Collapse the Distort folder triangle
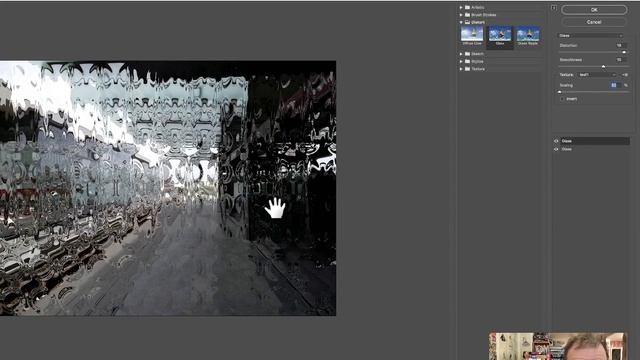The image size is (640, 360). [461, 22]
